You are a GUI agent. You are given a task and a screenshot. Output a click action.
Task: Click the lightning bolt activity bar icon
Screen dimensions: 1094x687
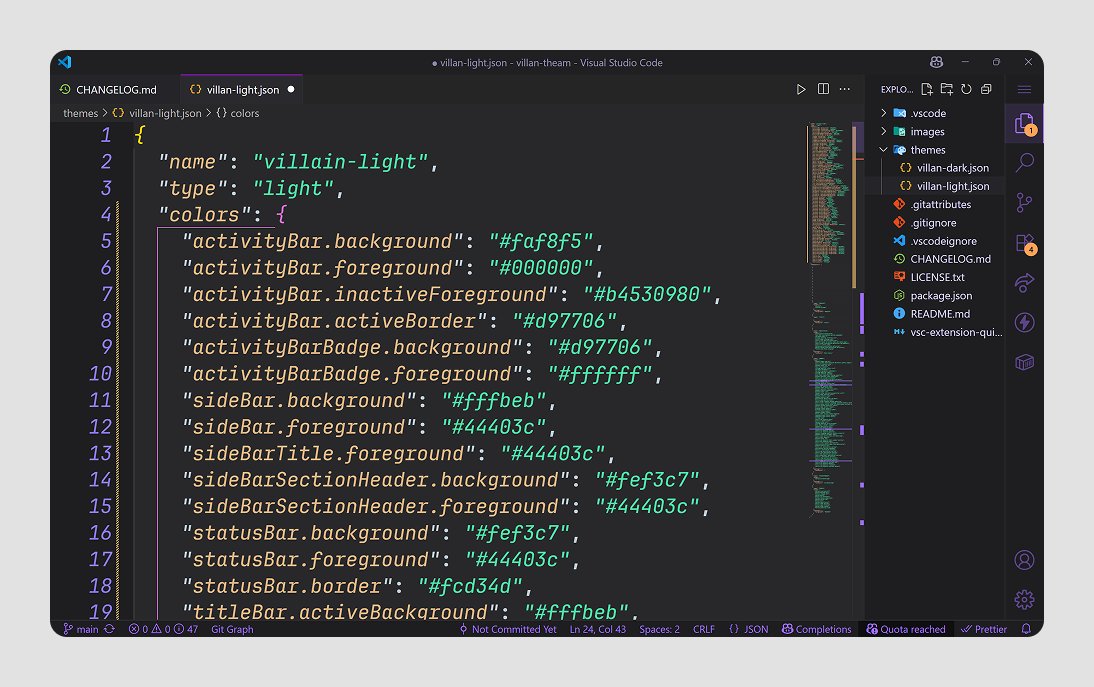click(1024, 322)
